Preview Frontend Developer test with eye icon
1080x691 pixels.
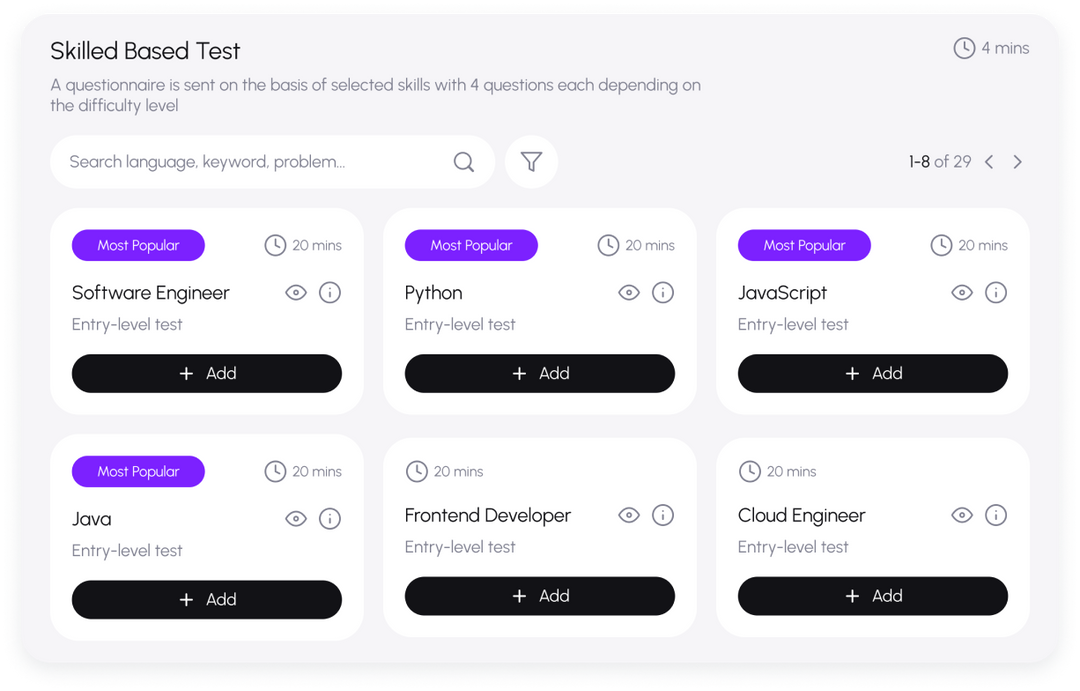coord(629,515)
